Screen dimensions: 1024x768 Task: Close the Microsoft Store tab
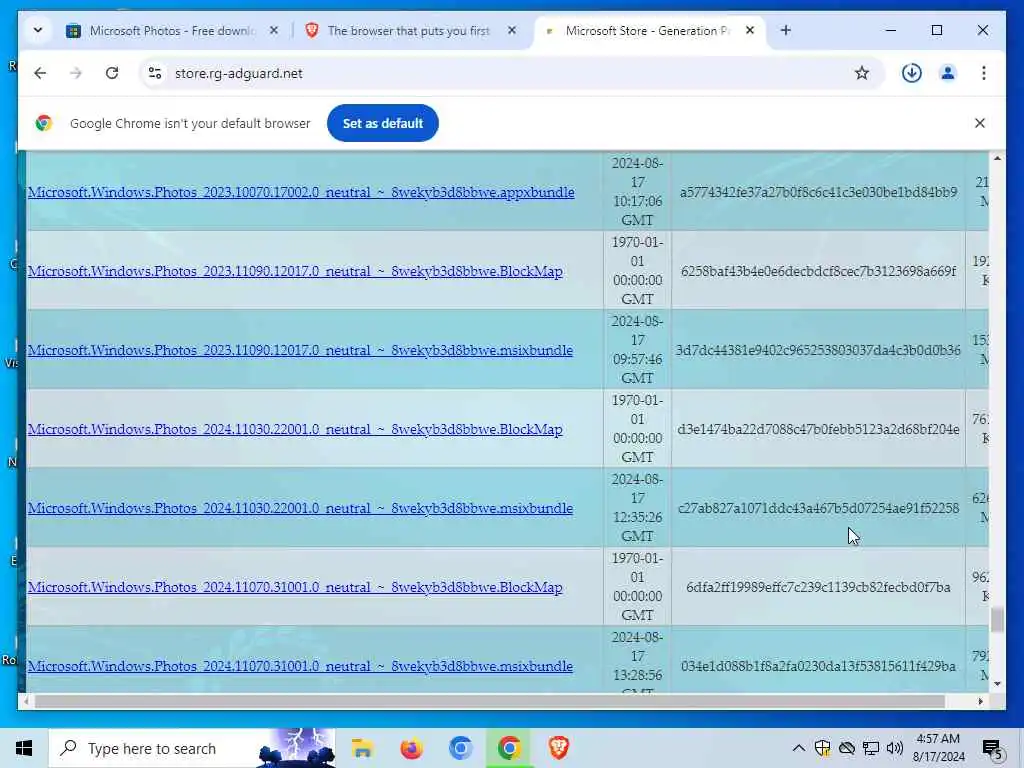click(x=750, y=30)
